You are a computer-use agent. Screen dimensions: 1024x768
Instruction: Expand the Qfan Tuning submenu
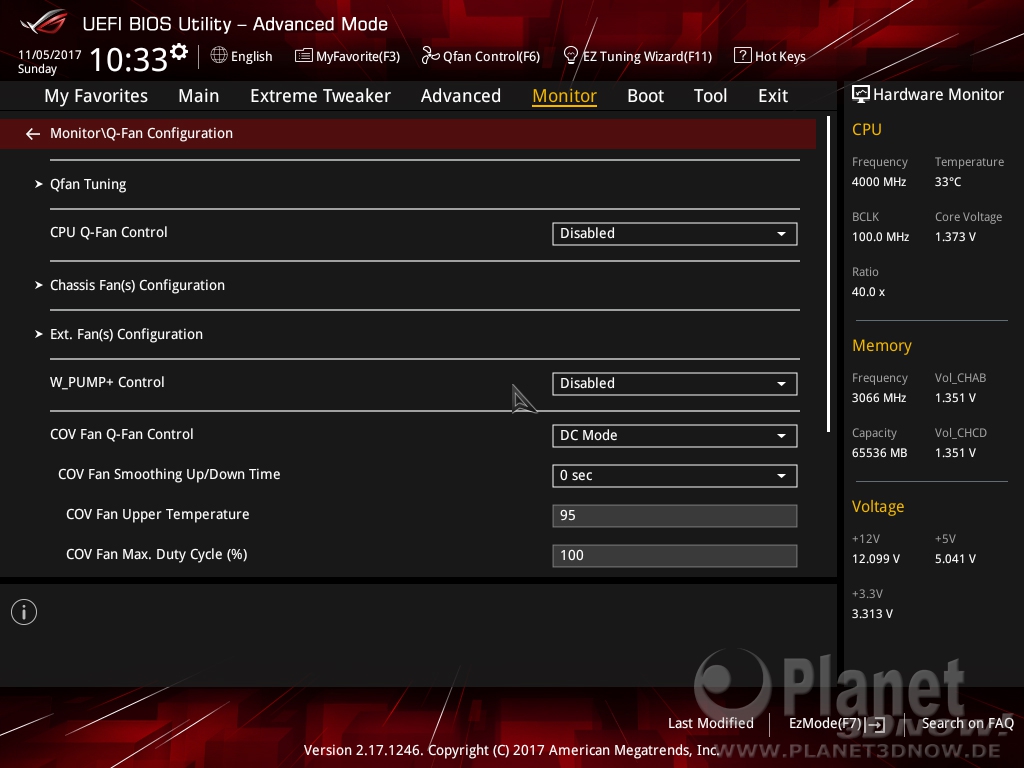[x=88, y=184]
